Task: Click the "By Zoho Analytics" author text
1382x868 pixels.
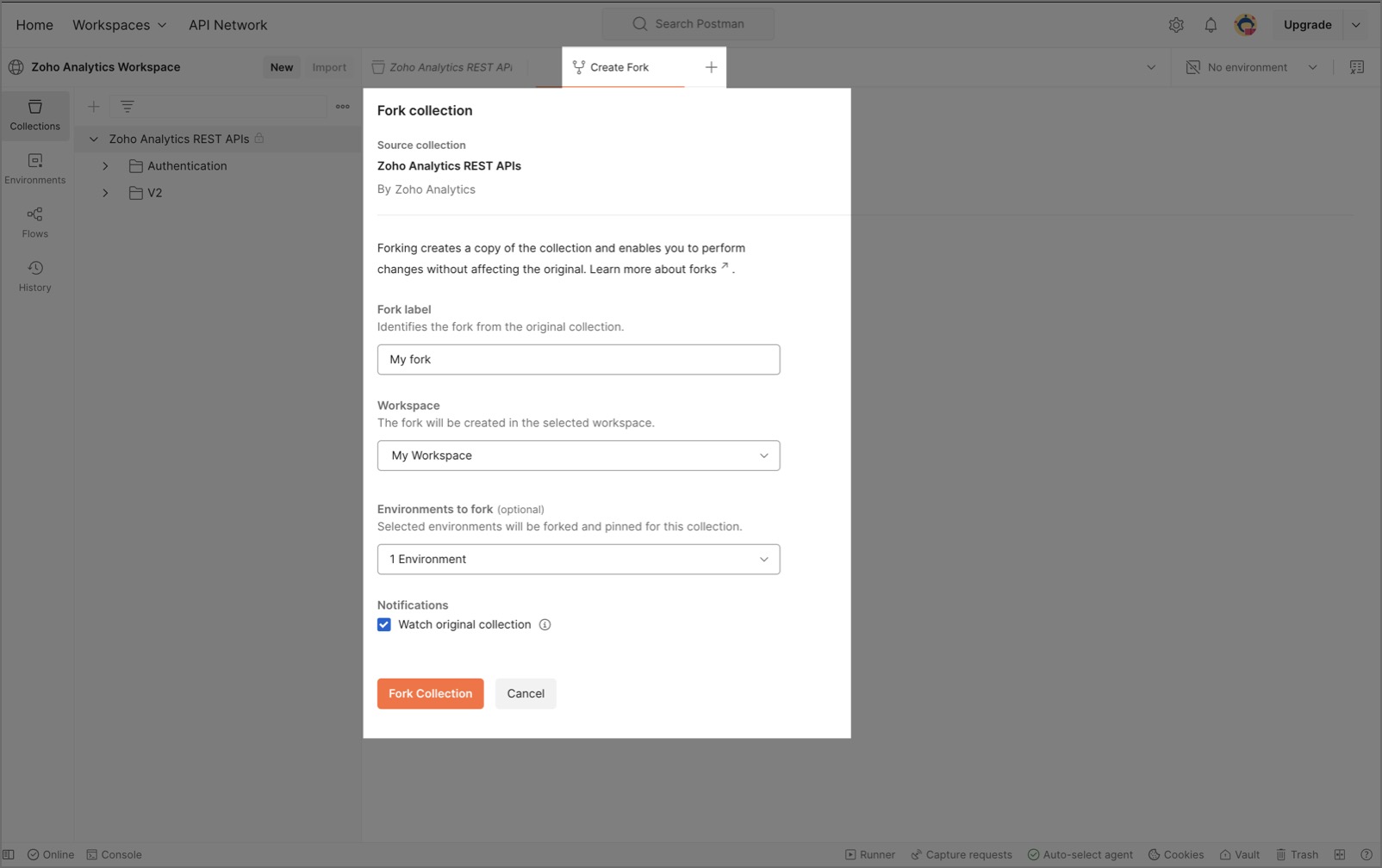Action: click(426, 189)
